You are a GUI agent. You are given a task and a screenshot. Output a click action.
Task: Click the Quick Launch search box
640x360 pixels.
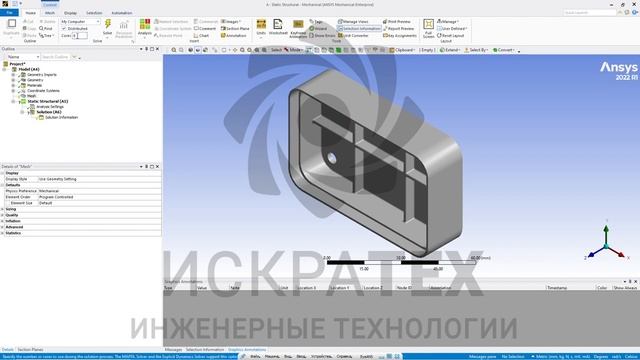tap(590, 13)
